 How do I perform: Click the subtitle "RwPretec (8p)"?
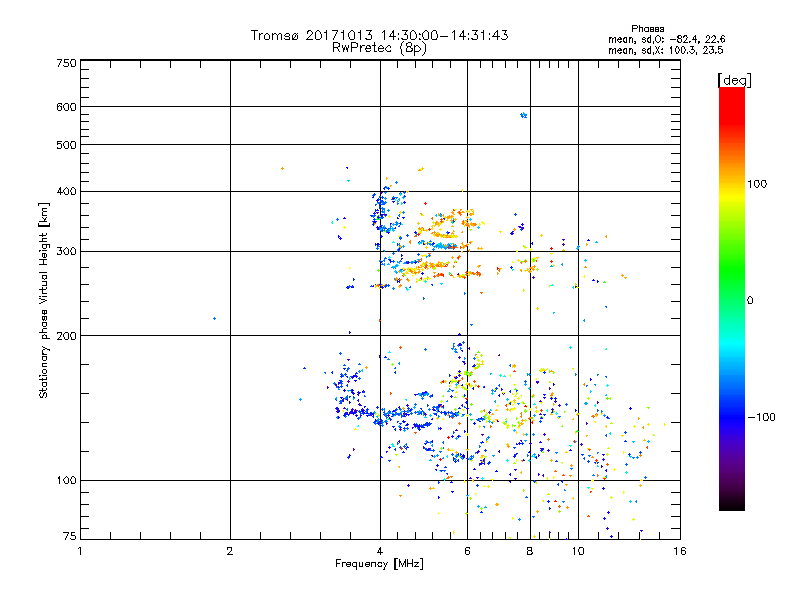(x=379, y=48)
